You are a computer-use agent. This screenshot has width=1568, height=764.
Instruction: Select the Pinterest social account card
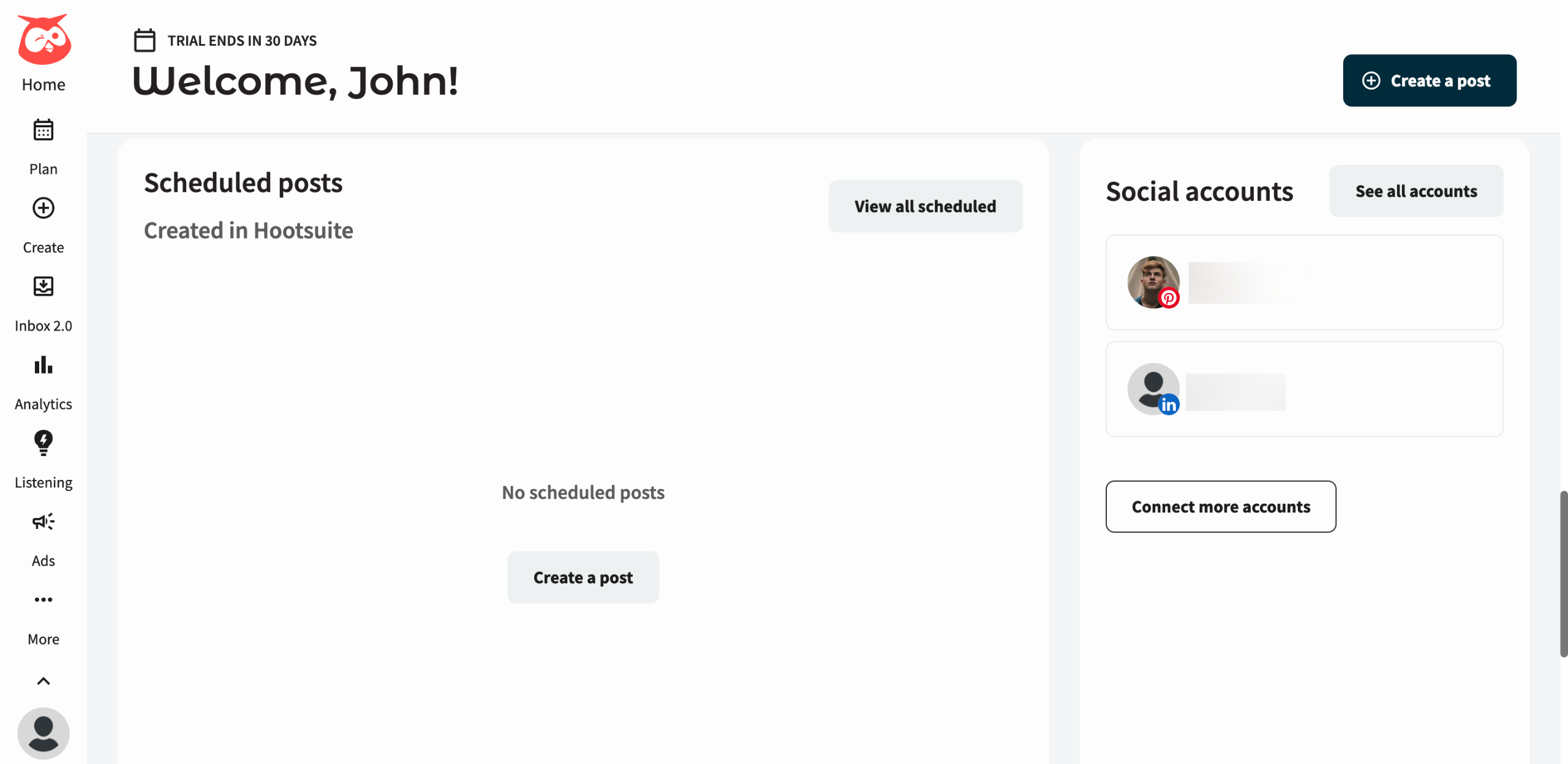(1304, 283)
